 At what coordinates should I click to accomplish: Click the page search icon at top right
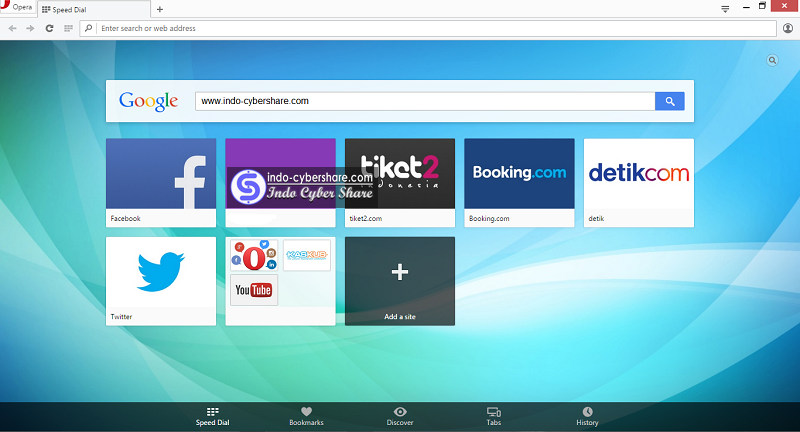[x=772, y=60]
